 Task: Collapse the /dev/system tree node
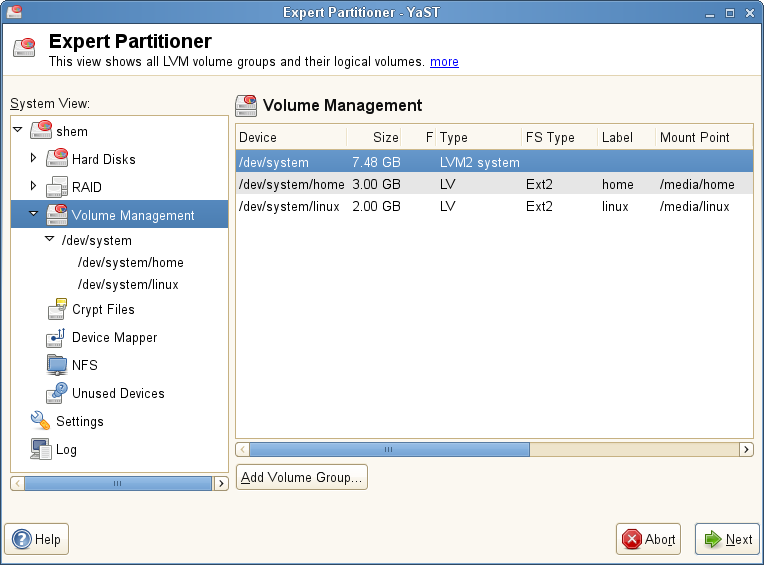(50, 239)
